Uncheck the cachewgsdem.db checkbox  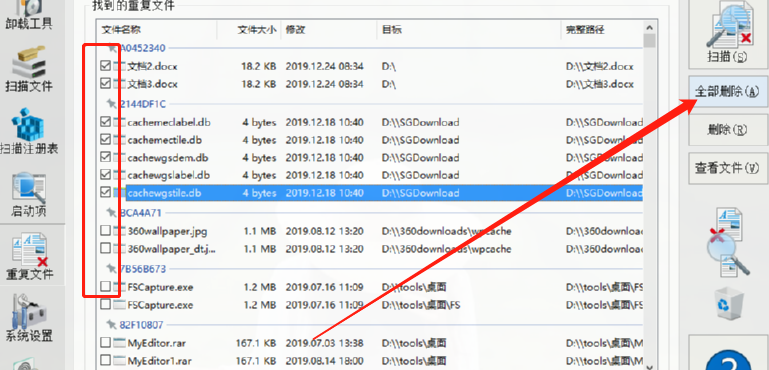[x=105, y=158]
